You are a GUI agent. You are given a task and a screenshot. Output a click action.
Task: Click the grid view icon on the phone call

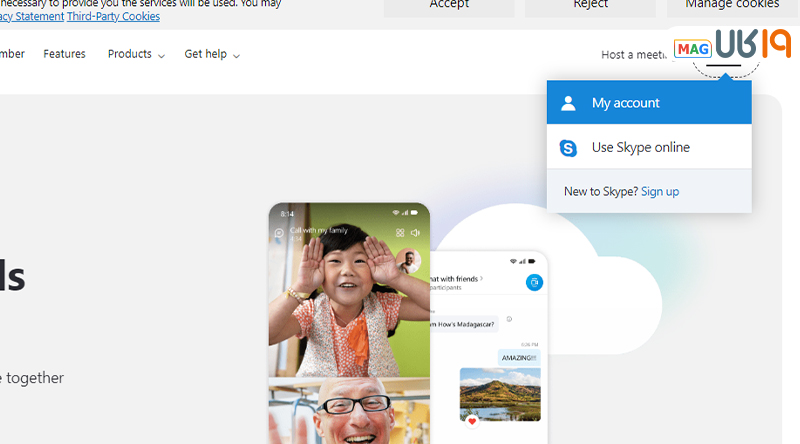pos(400,233)
